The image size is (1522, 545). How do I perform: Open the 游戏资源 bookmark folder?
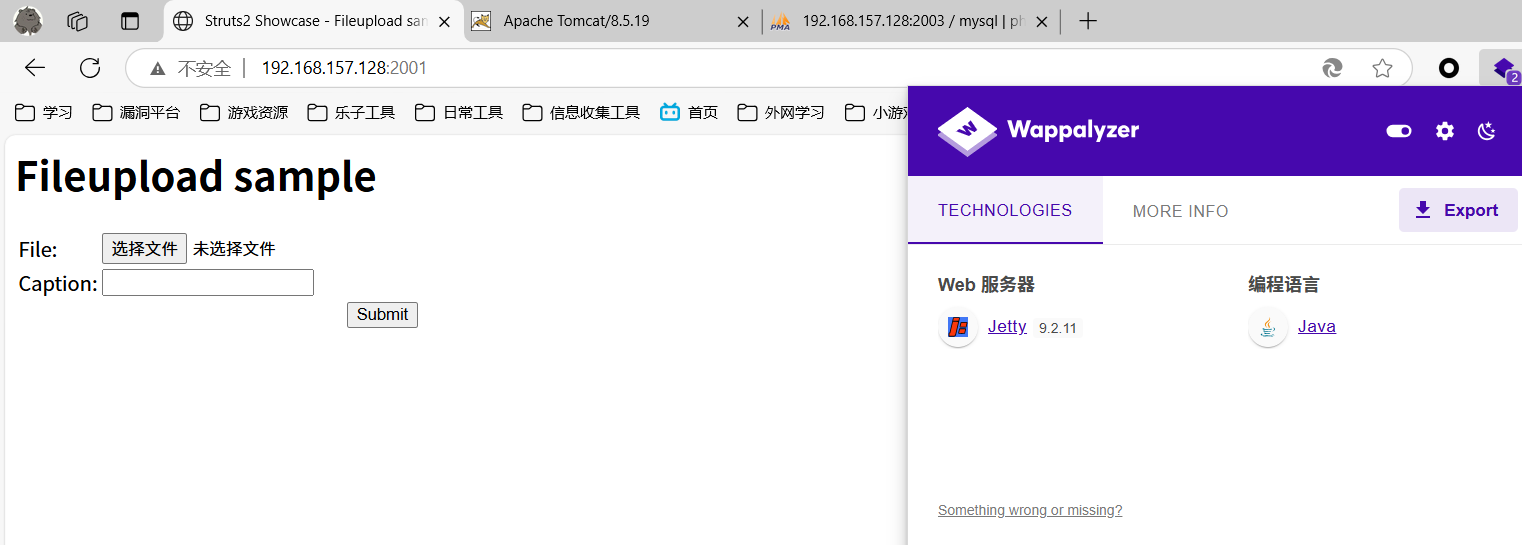click(244, 112)
